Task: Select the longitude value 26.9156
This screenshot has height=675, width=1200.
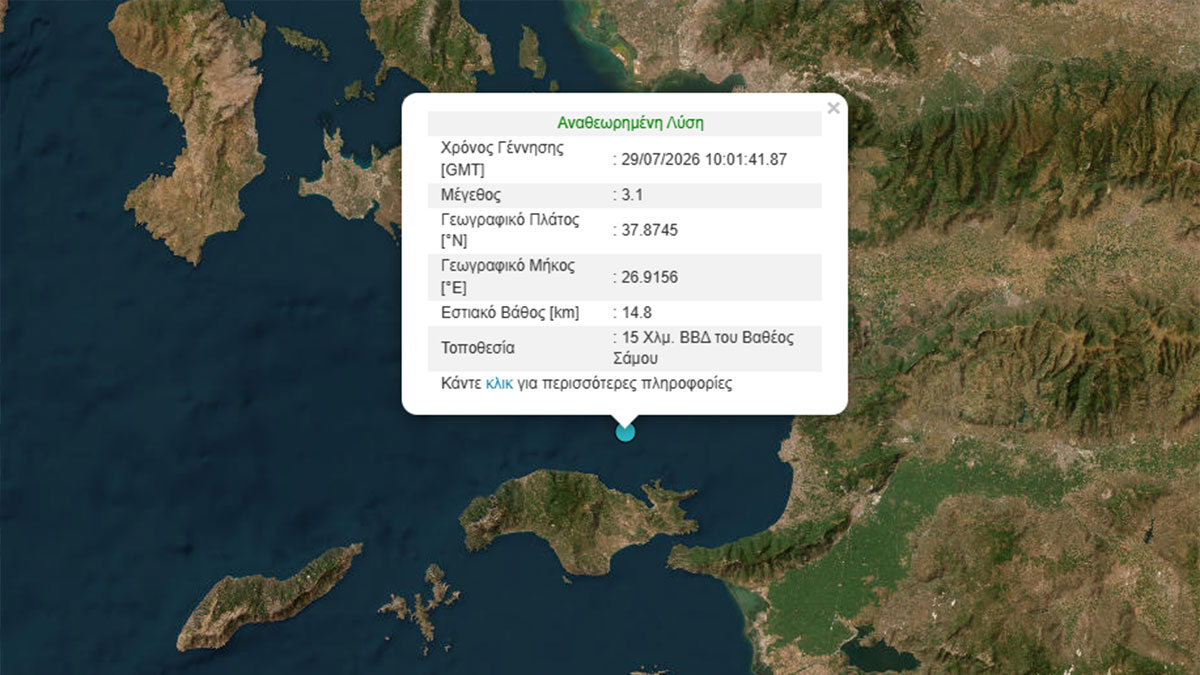Action: coord(649,277)
